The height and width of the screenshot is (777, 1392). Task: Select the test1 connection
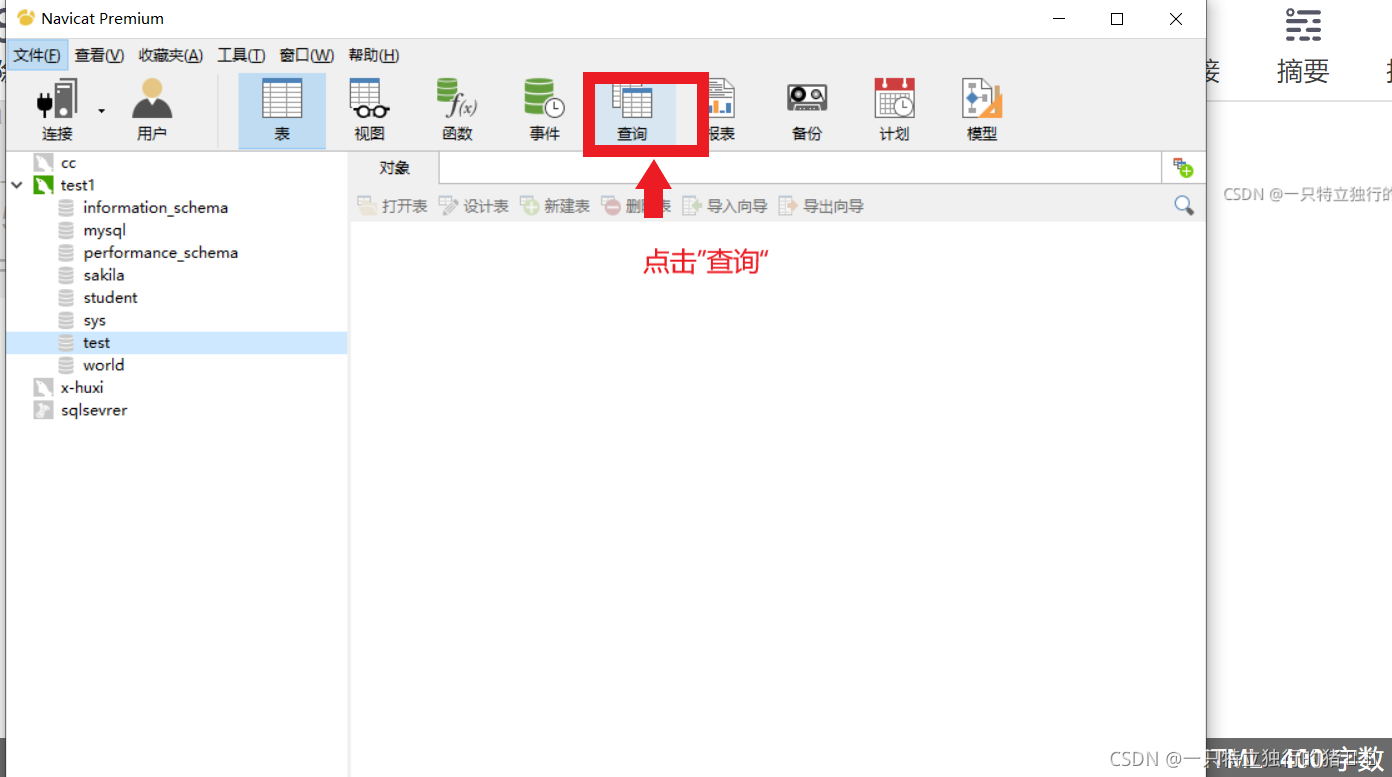78,185
